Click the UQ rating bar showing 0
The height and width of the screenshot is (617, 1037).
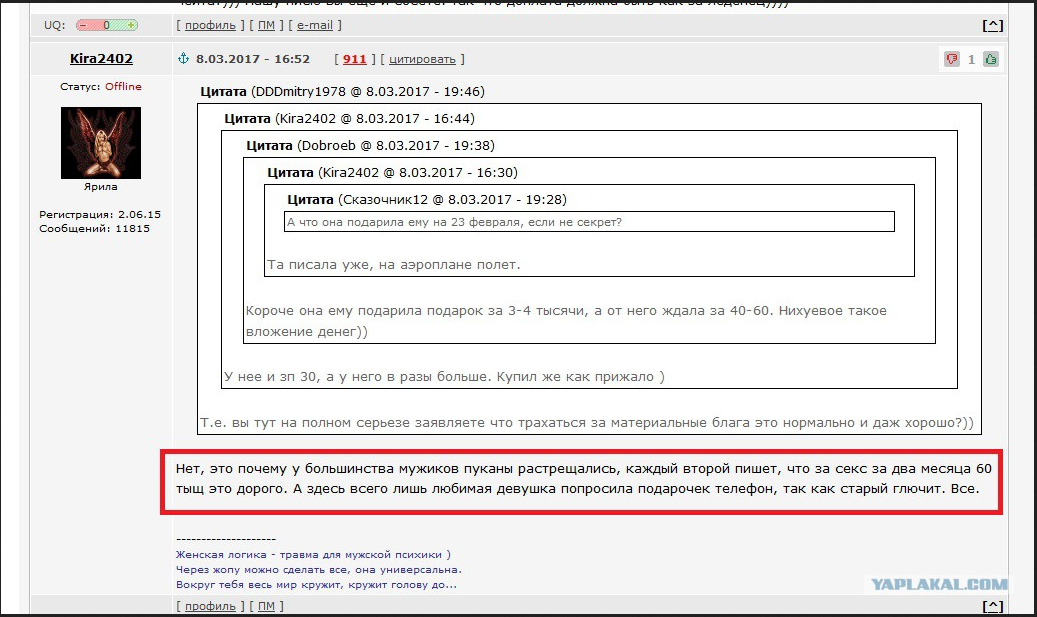pyautogui.click(x=106, y=25)
